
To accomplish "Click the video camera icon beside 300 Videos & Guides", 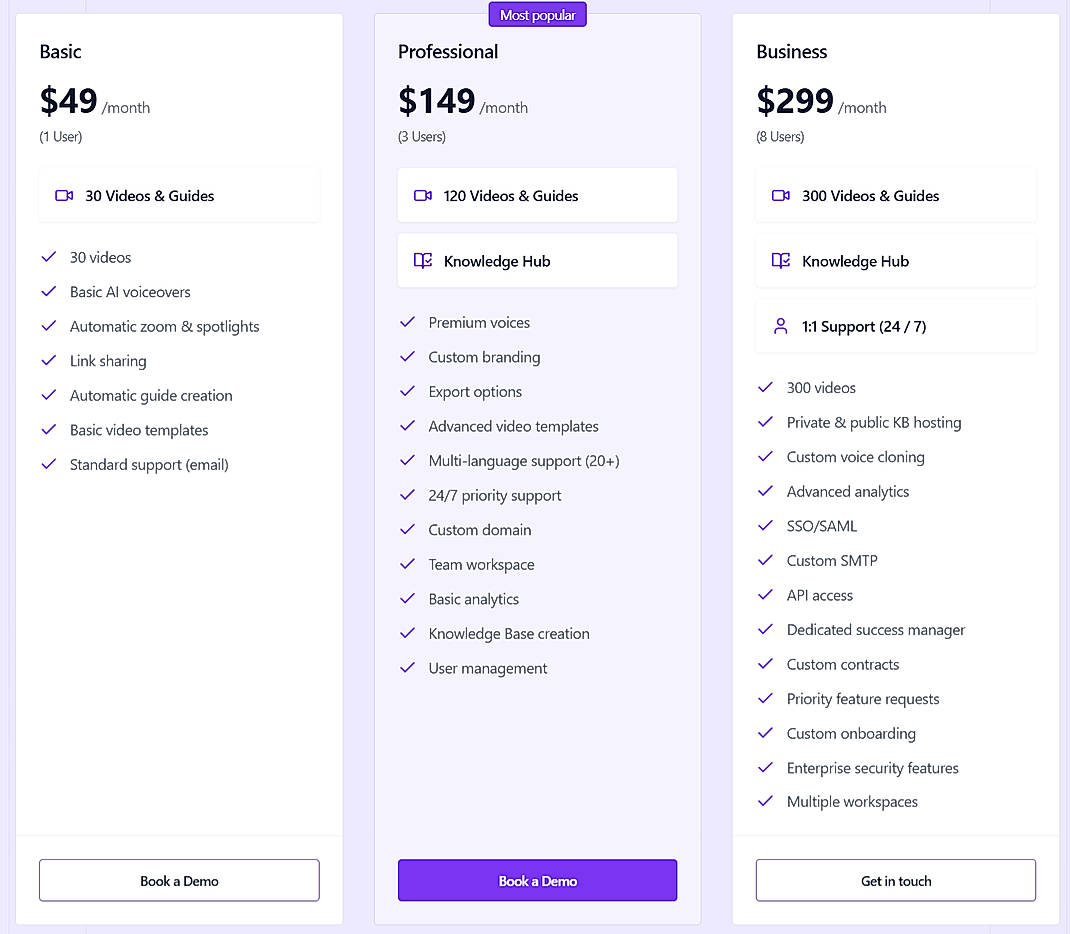I will [x=780, y=196].
